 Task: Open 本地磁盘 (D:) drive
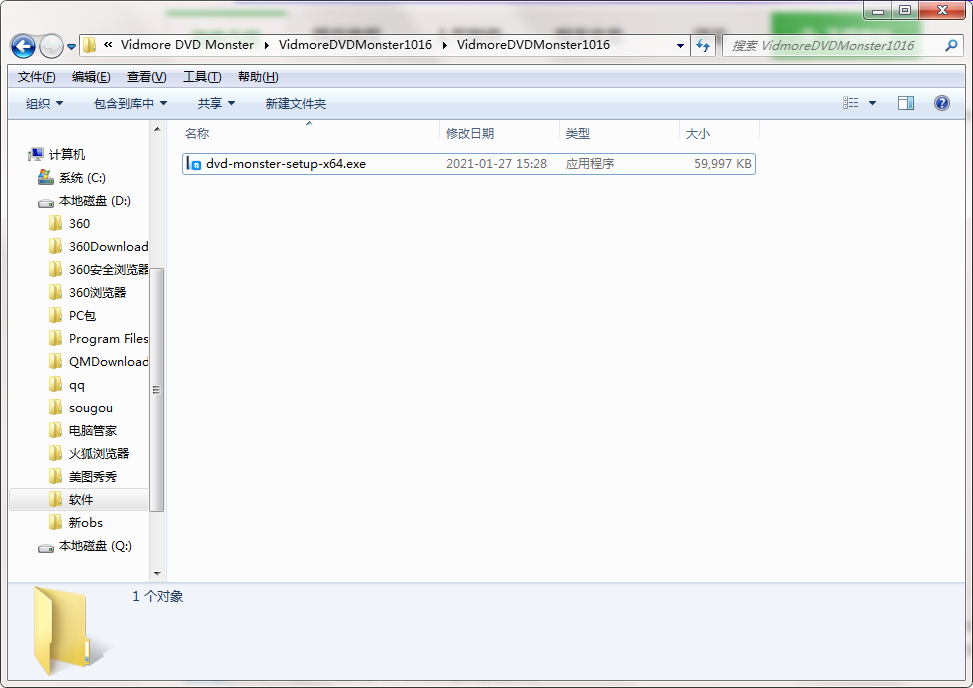[94, 201]
